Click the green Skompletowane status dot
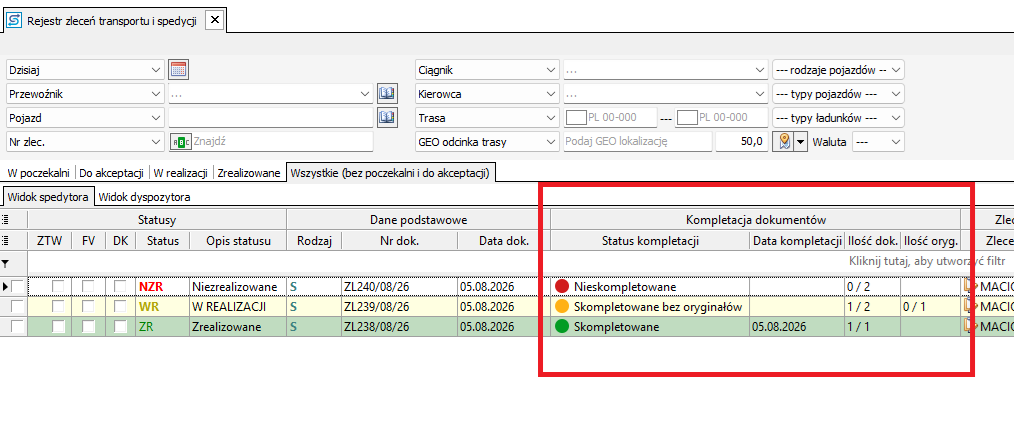 [561, 327]
